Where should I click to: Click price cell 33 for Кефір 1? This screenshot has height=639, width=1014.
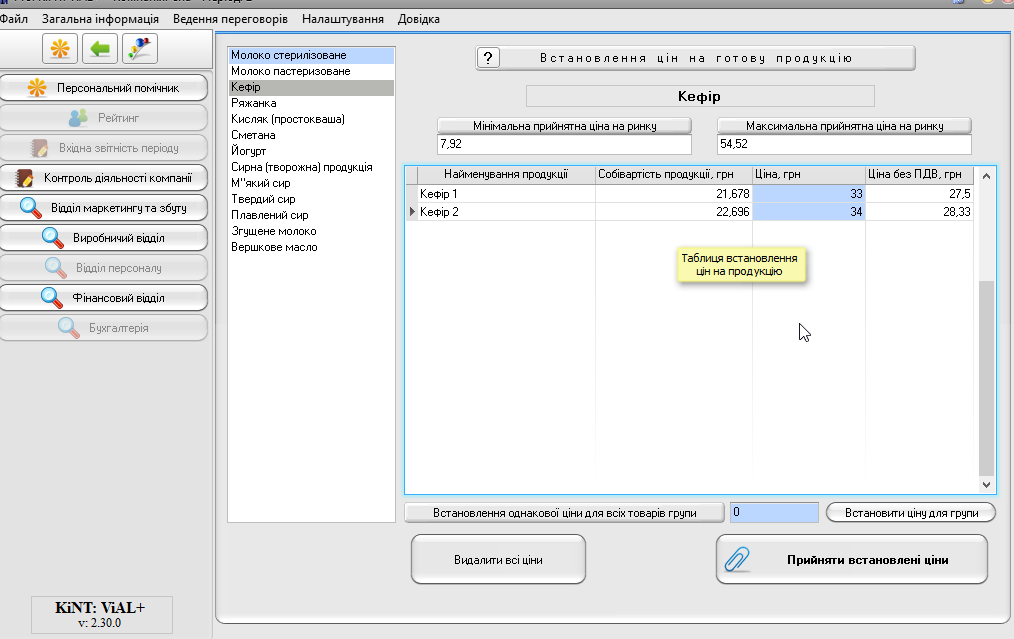pos(808,193)
